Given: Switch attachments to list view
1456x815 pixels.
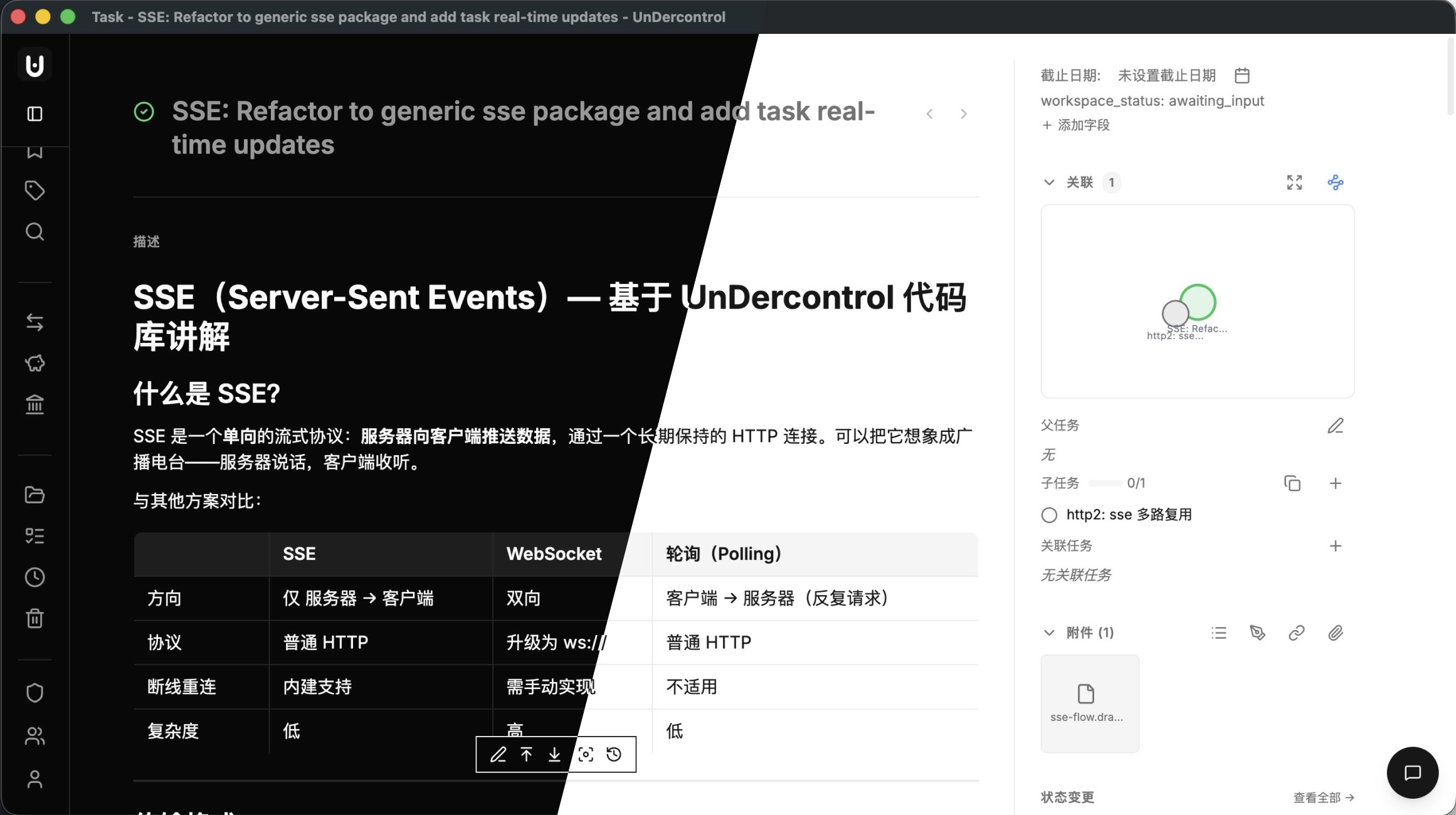Looking at the screenshot, I should click(x=1219, y=633).
